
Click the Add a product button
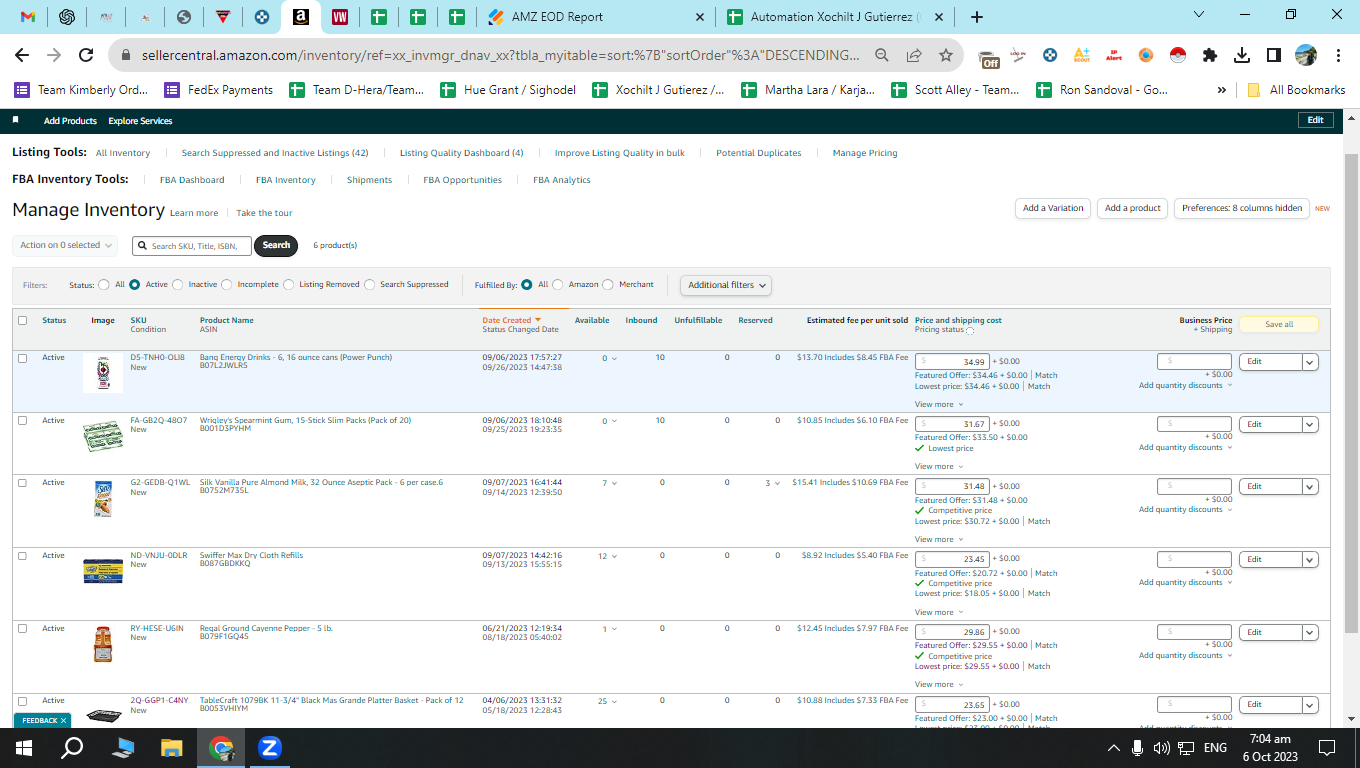1133,208
